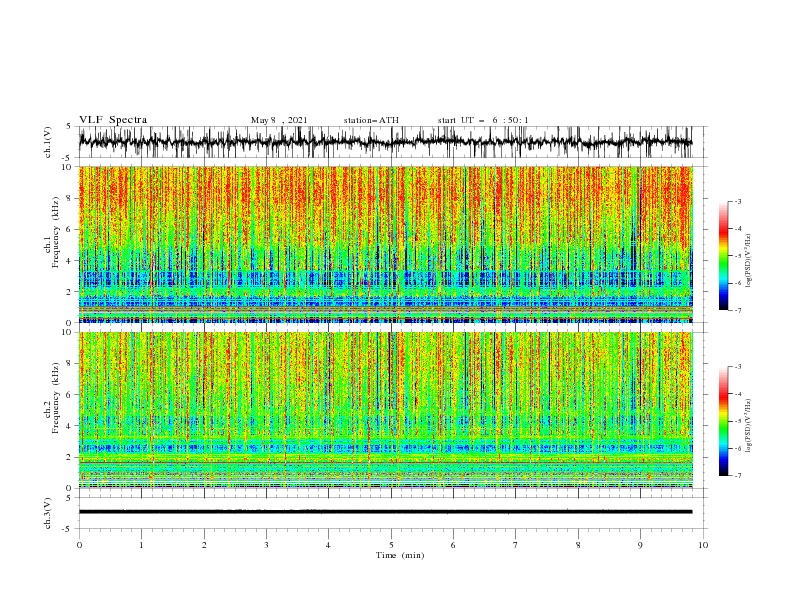This screenshot has height=612, width=792.
Task: Select the date 'May 8, 2021' text
Action: [x=278, y=120]
